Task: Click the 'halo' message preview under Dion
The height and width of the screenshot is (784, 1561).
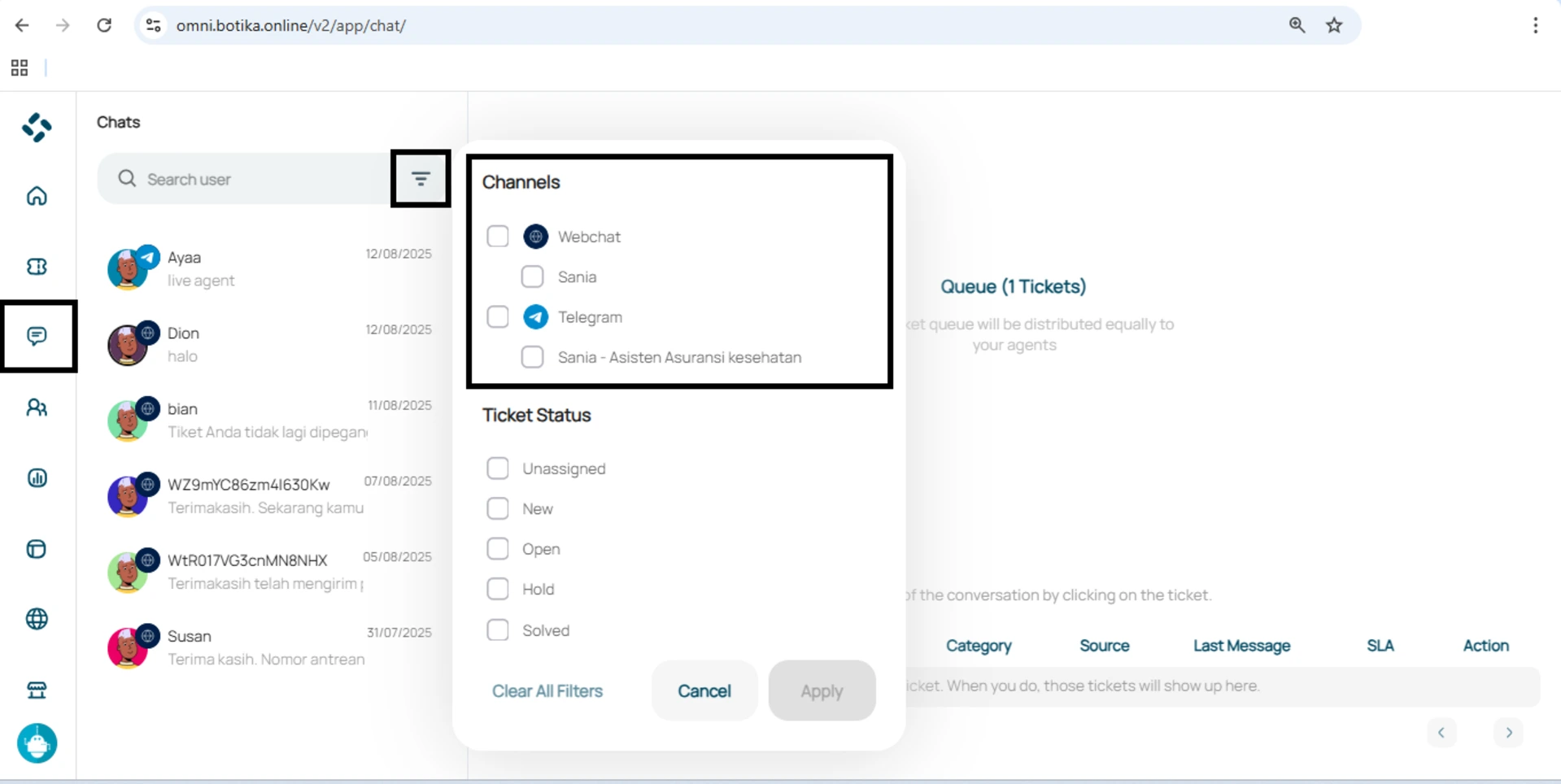Action: tap(182, 356)
